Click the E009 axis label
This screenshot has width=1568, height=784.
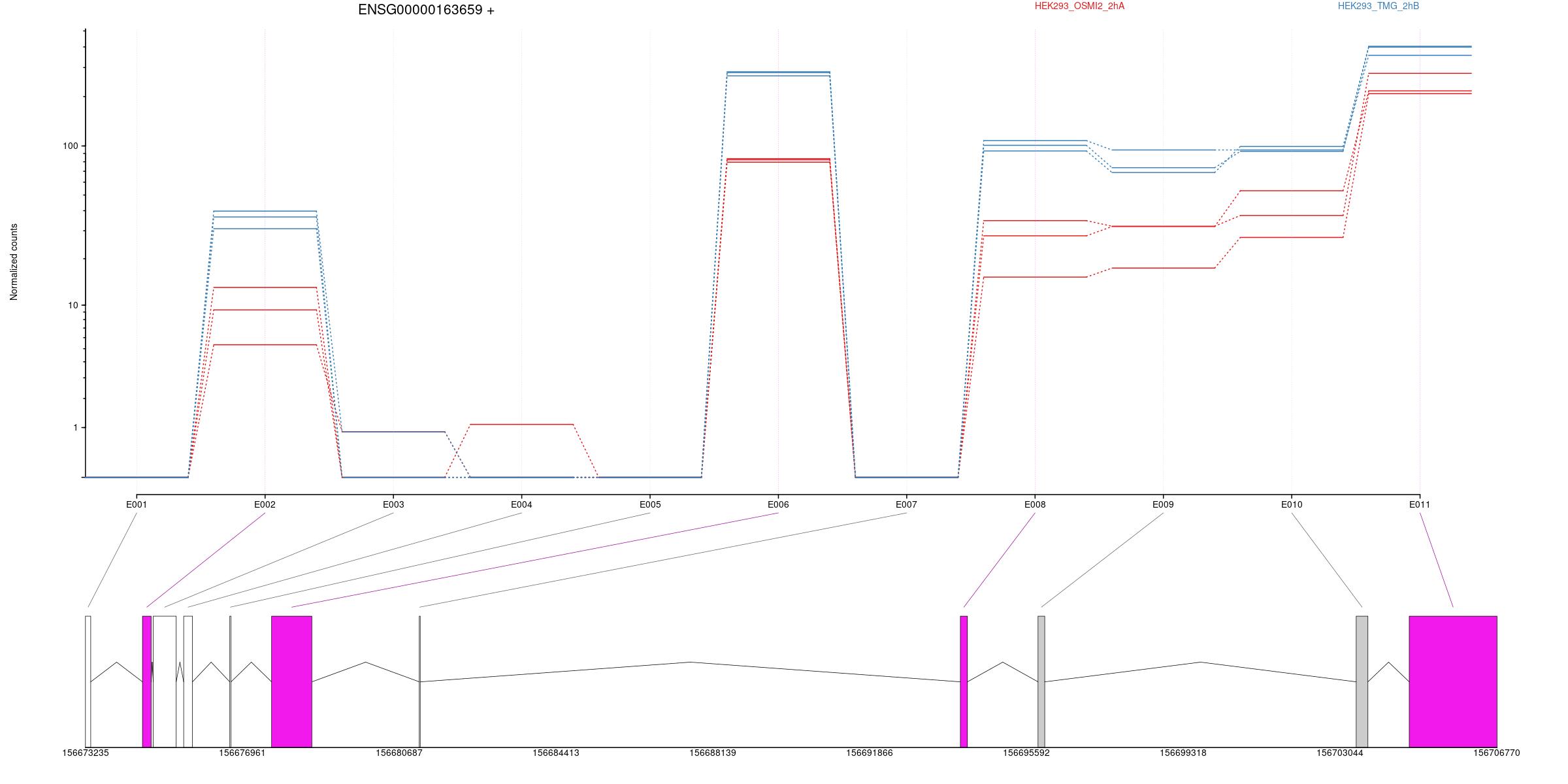point(1163,504)
